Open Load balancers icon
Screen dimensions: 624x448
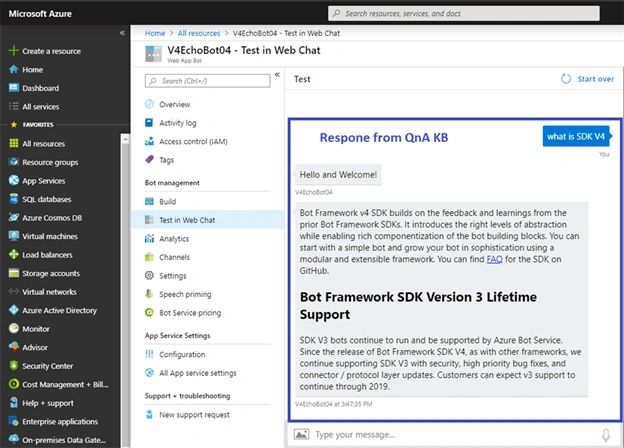click(x=14, y=254)
